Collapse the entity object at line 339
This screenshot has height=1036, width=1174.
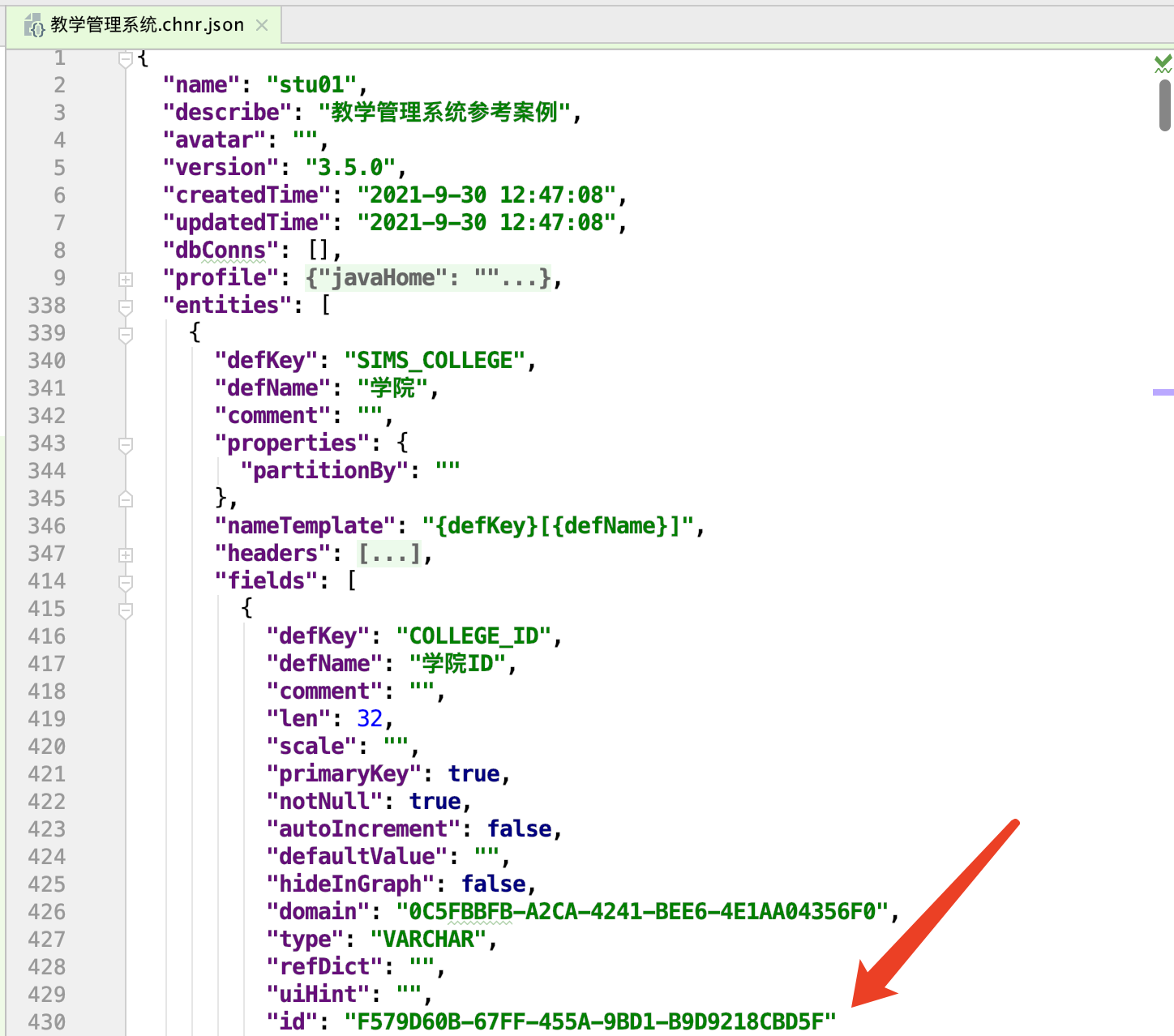126,335
